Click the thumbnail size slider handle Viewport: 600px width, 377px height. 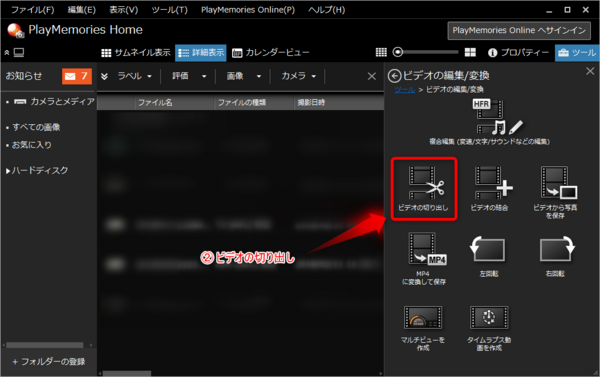click(x=398, y=52)
